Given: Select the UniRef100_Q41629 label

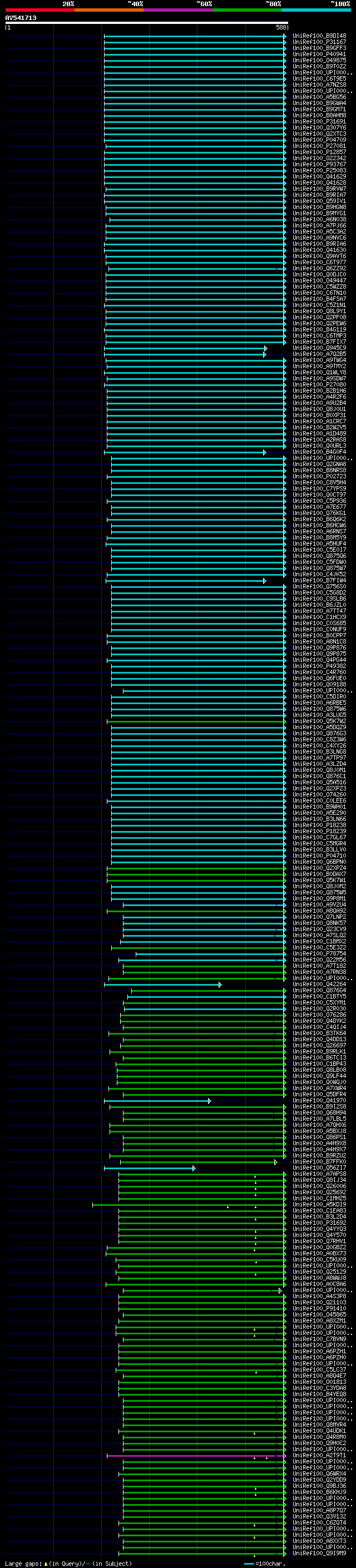Looking at the screenshot, I should click(319, 176).
